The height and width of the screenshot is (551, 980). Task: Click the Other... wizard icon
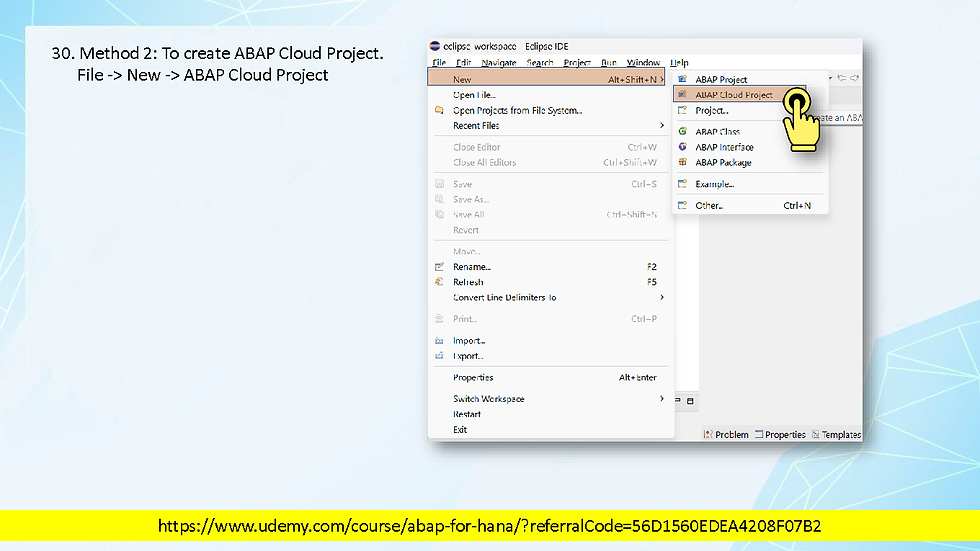coord(682,205)
